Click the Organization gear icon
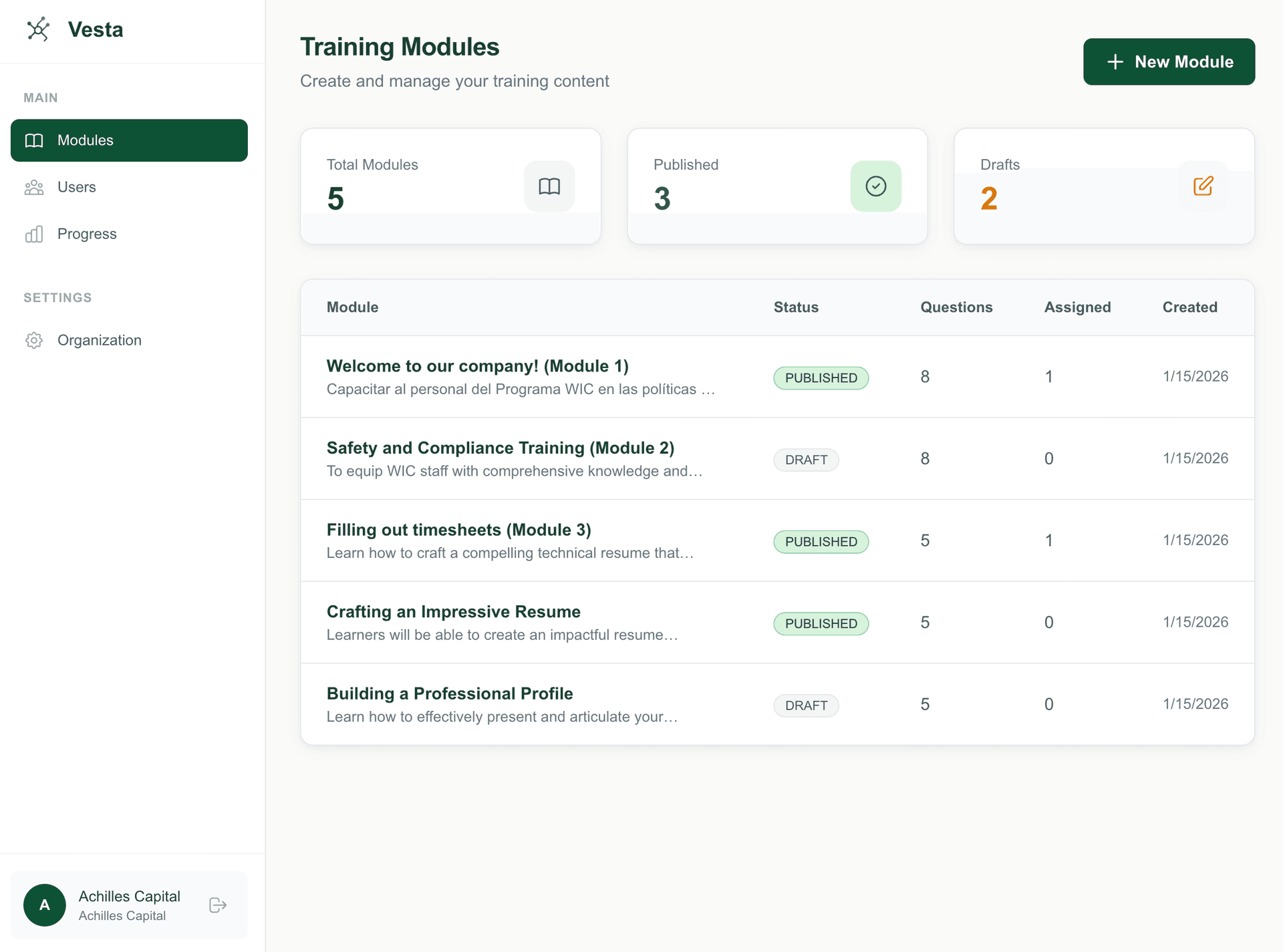The width and height of the screenshot is (1283, 952). (34, 340)
